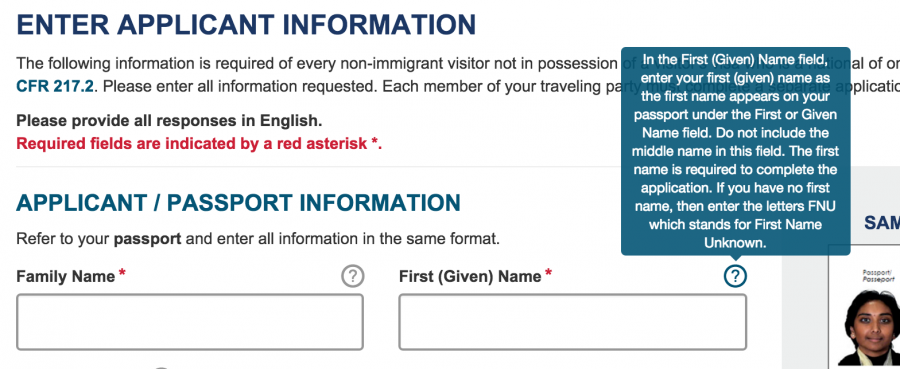Click the partially visible help icon below Family Name
Image resolution: width=900 pixels, height=369 pixels.
[x=161, y=368]
